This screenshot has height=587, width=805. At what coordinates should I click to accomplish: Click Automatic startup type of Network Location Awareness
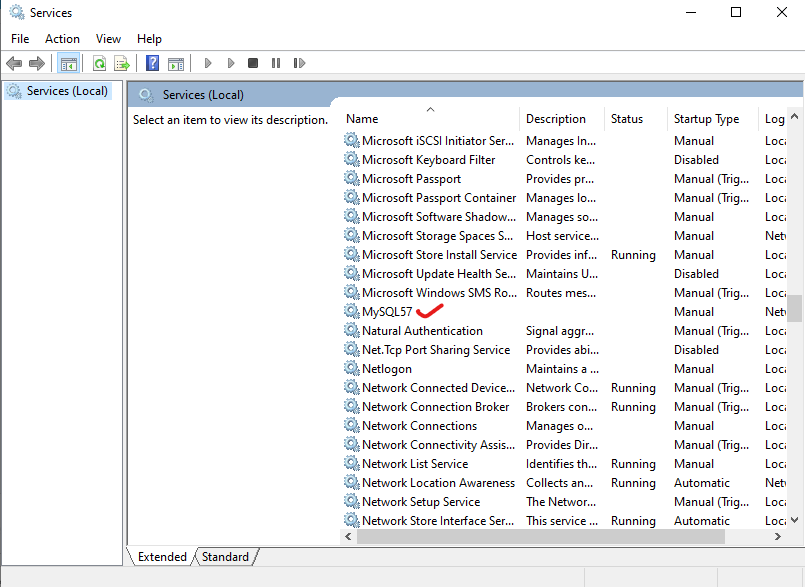702,483
